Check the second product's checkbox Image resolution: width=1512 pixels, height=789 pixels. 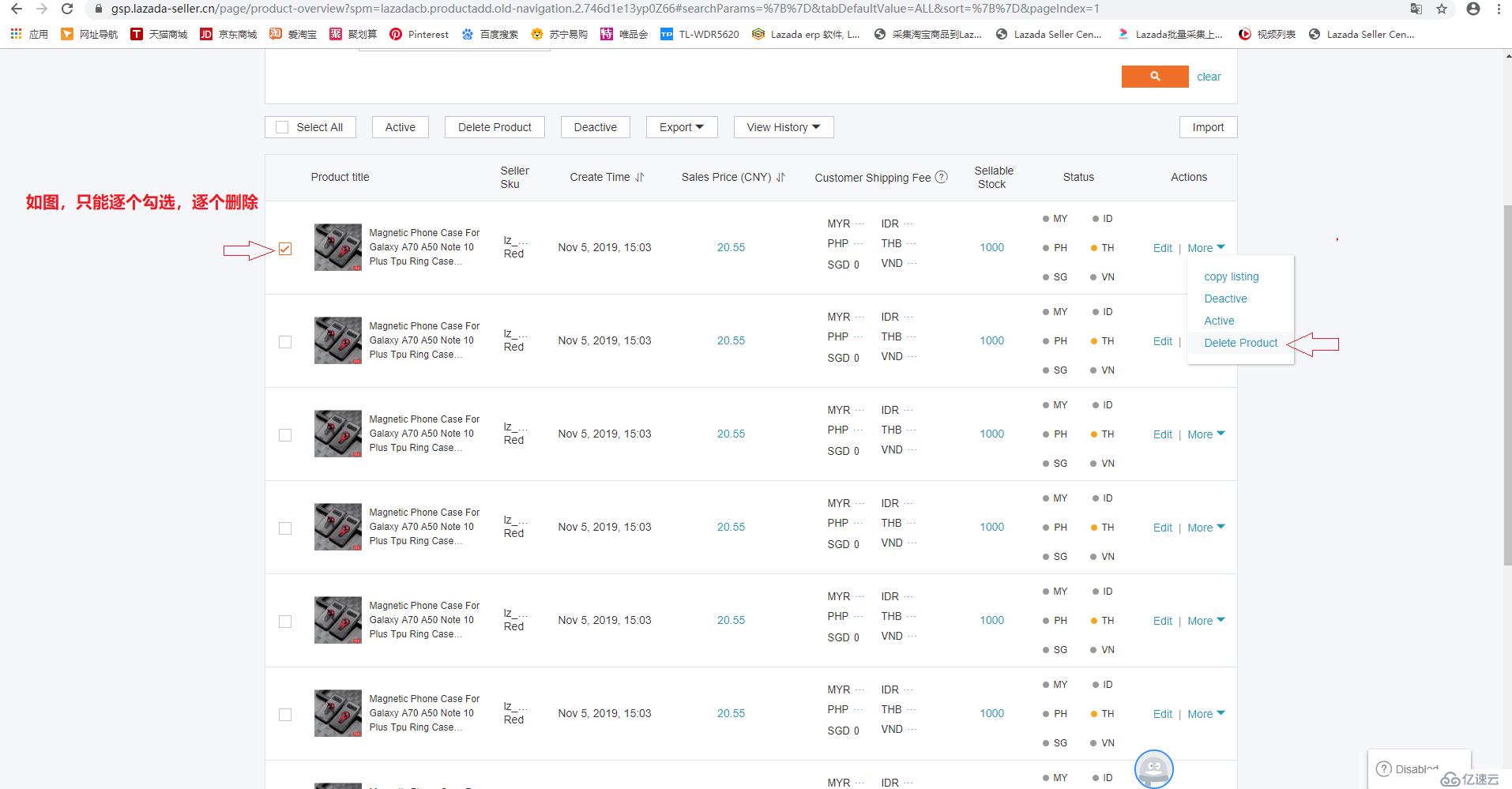285,342
